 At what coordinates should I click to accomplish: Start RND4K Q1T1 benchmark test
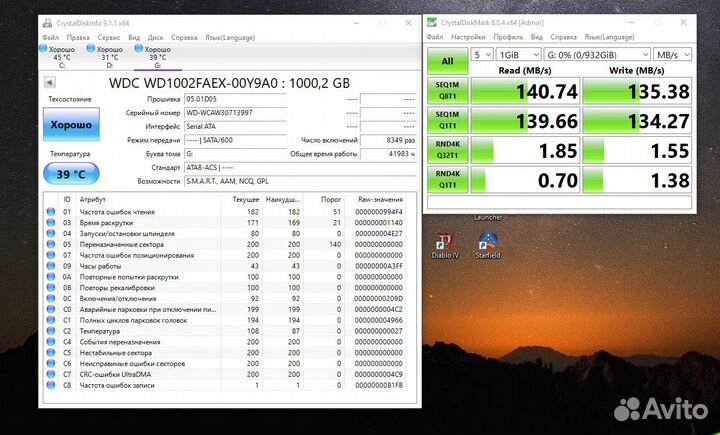447,179
